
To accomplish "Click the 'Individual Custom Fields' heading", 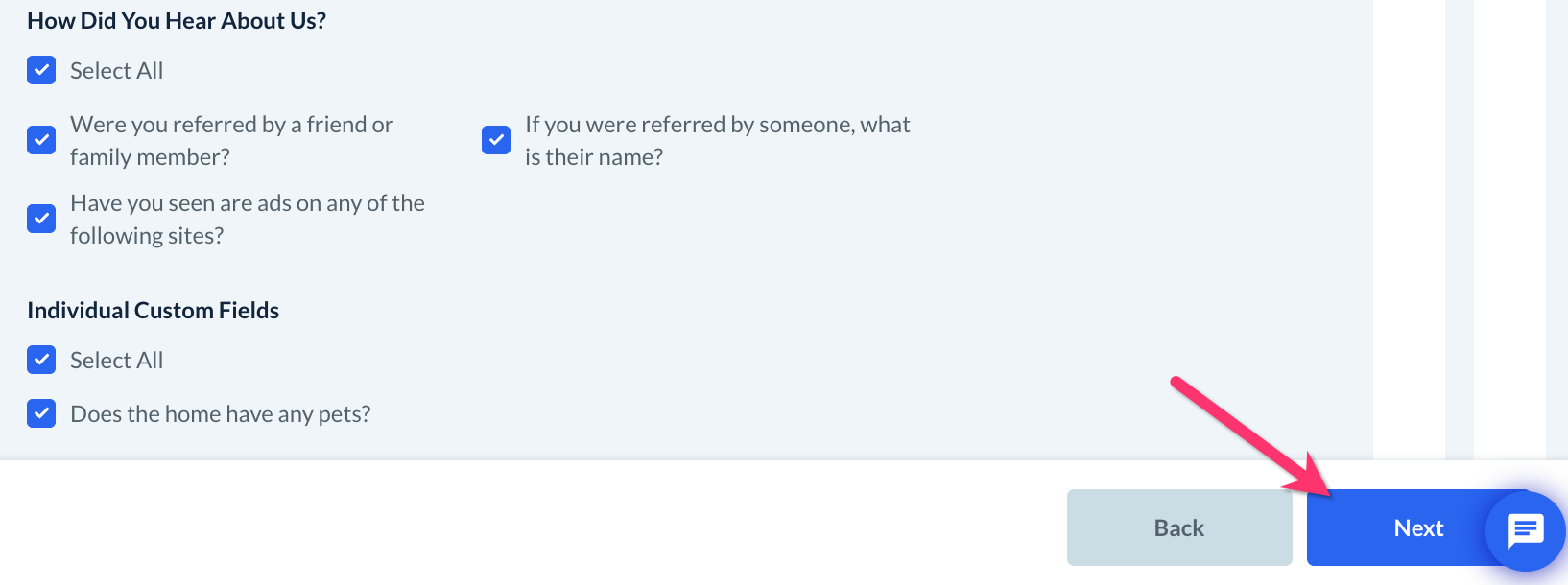I will 153,311.
